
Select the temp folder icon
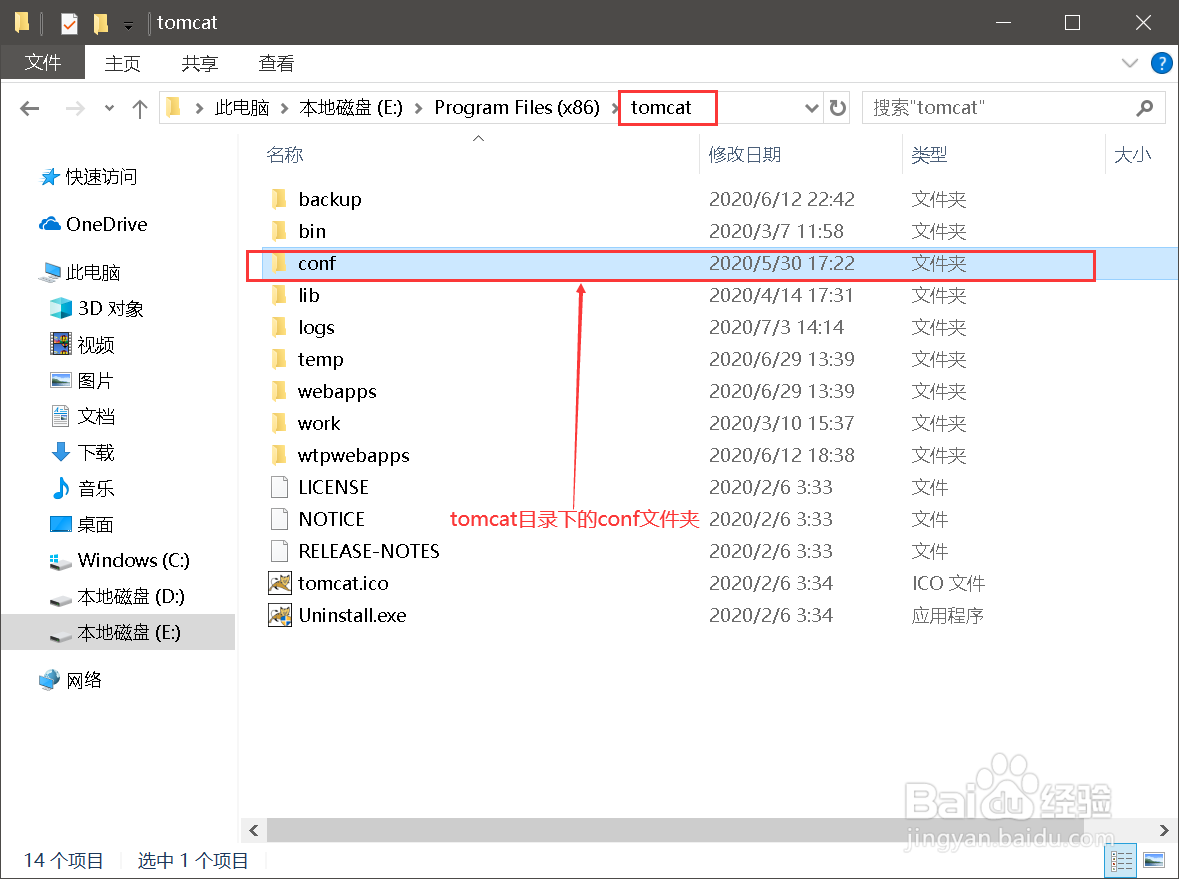pos(279,359)
